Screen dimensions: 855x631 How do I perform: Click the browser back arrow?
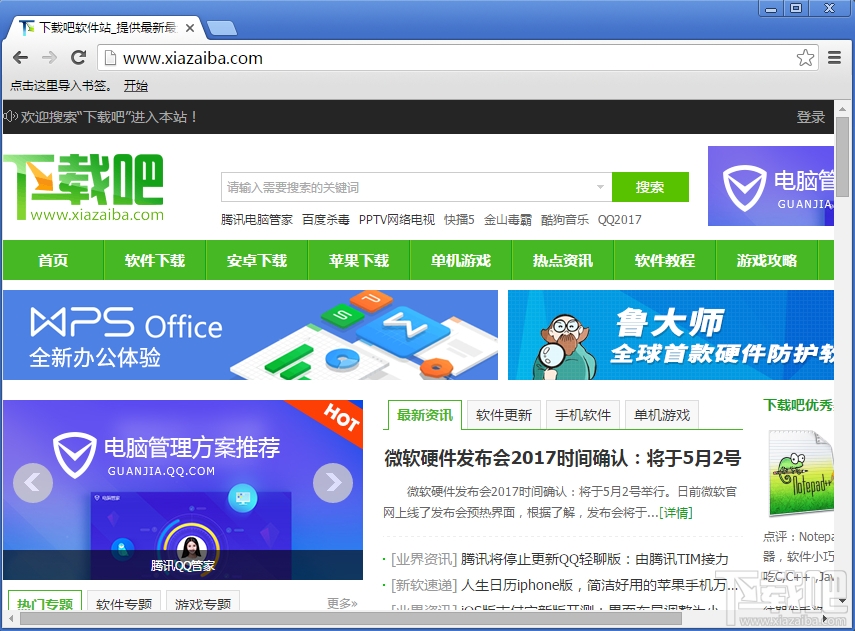coord(21,57)
